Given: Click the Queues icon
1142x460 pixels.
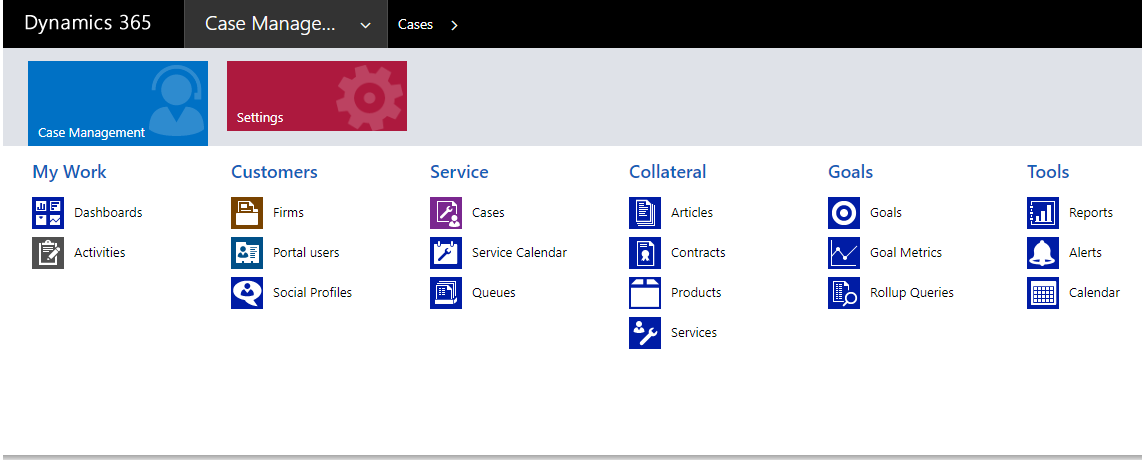Looking at the screenshot, I should (446, 293).
